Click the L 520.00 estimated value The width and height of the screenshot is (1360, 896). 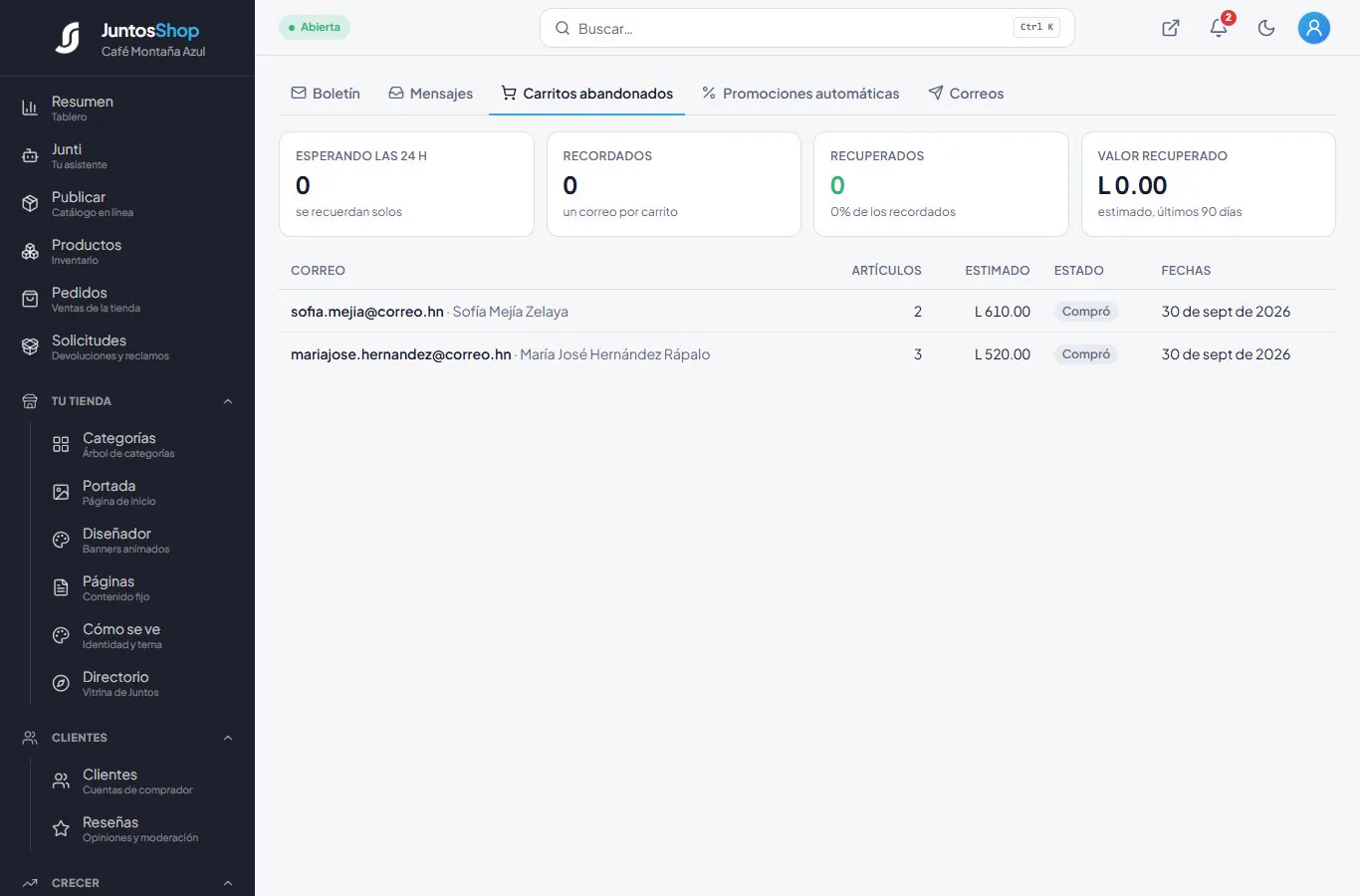[x=1003, y=354]
